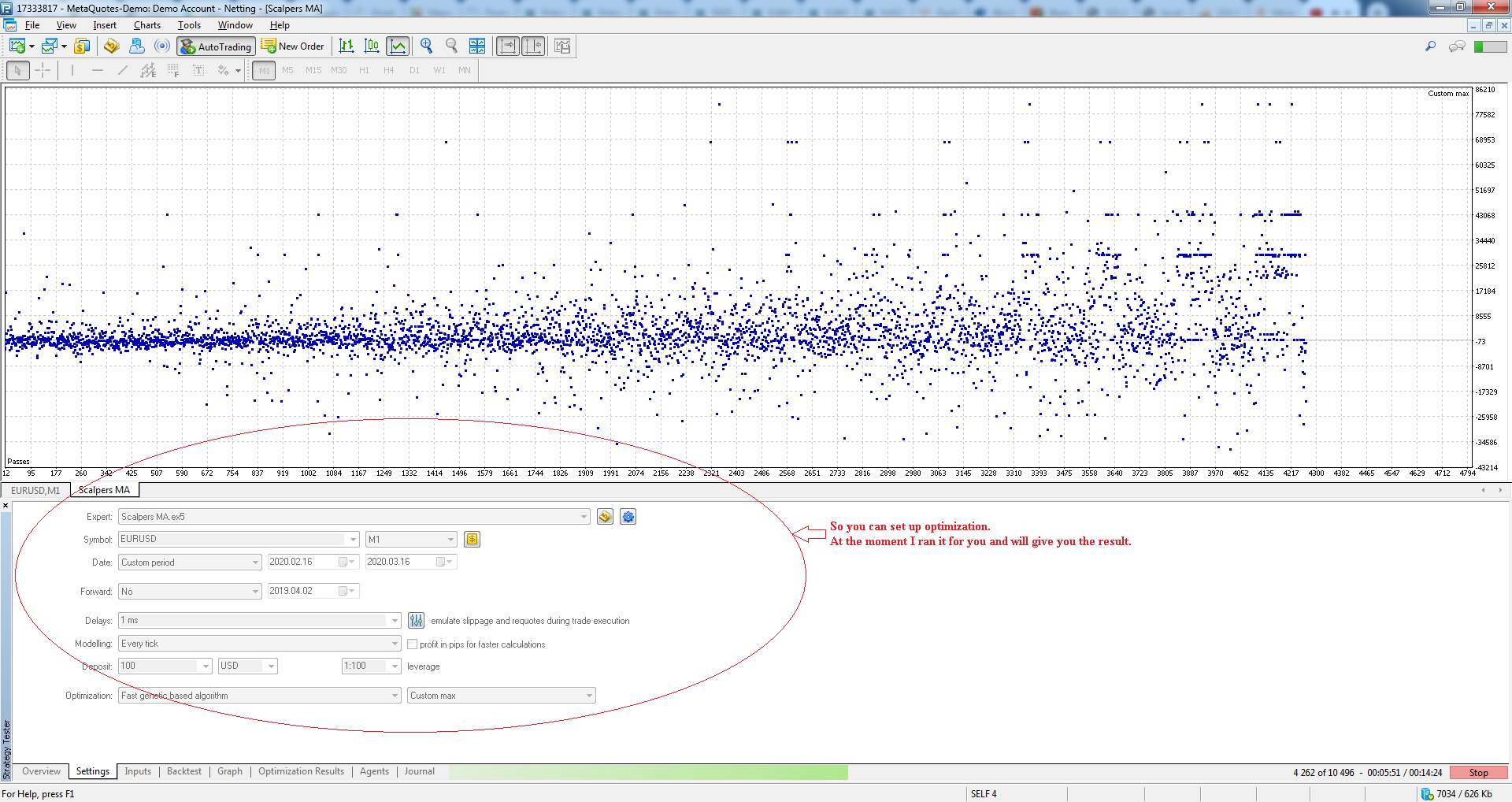Toggle chart auto scroll
Image resolution: width=1512 pixels, height=802 pixels.
coord(508,46)
